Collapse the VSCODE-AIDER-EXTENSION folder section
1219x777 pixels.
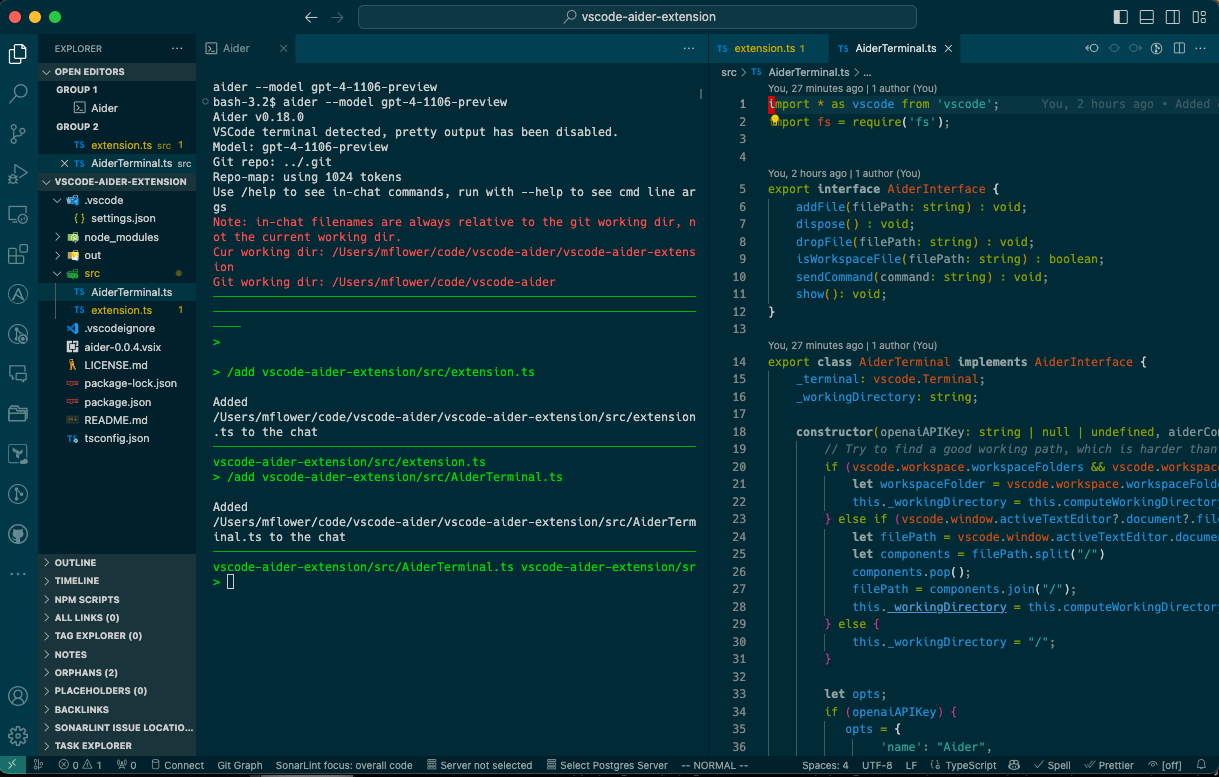[x=117, y=182]
